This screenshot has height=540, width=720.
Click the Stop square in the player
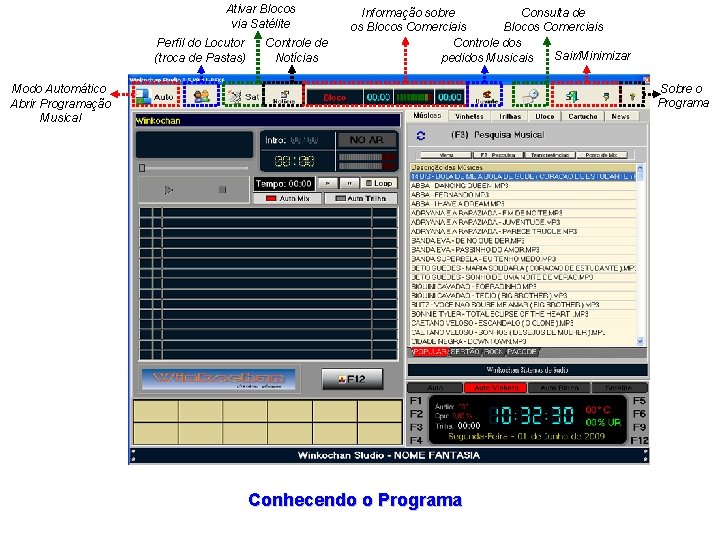pyautogui.click(x=222, y=190)
